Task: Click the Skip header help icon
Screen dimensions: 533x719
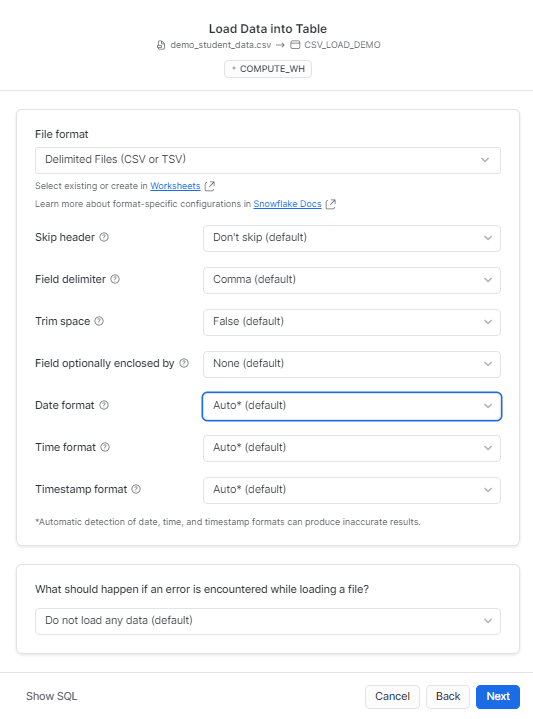Action: [x=104, y=237]
